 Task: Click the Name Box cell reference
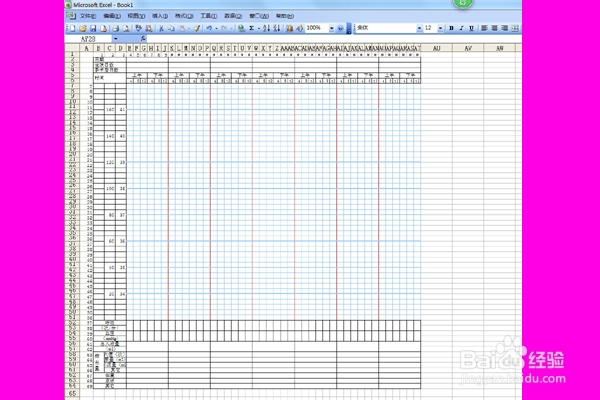(88, 39)
